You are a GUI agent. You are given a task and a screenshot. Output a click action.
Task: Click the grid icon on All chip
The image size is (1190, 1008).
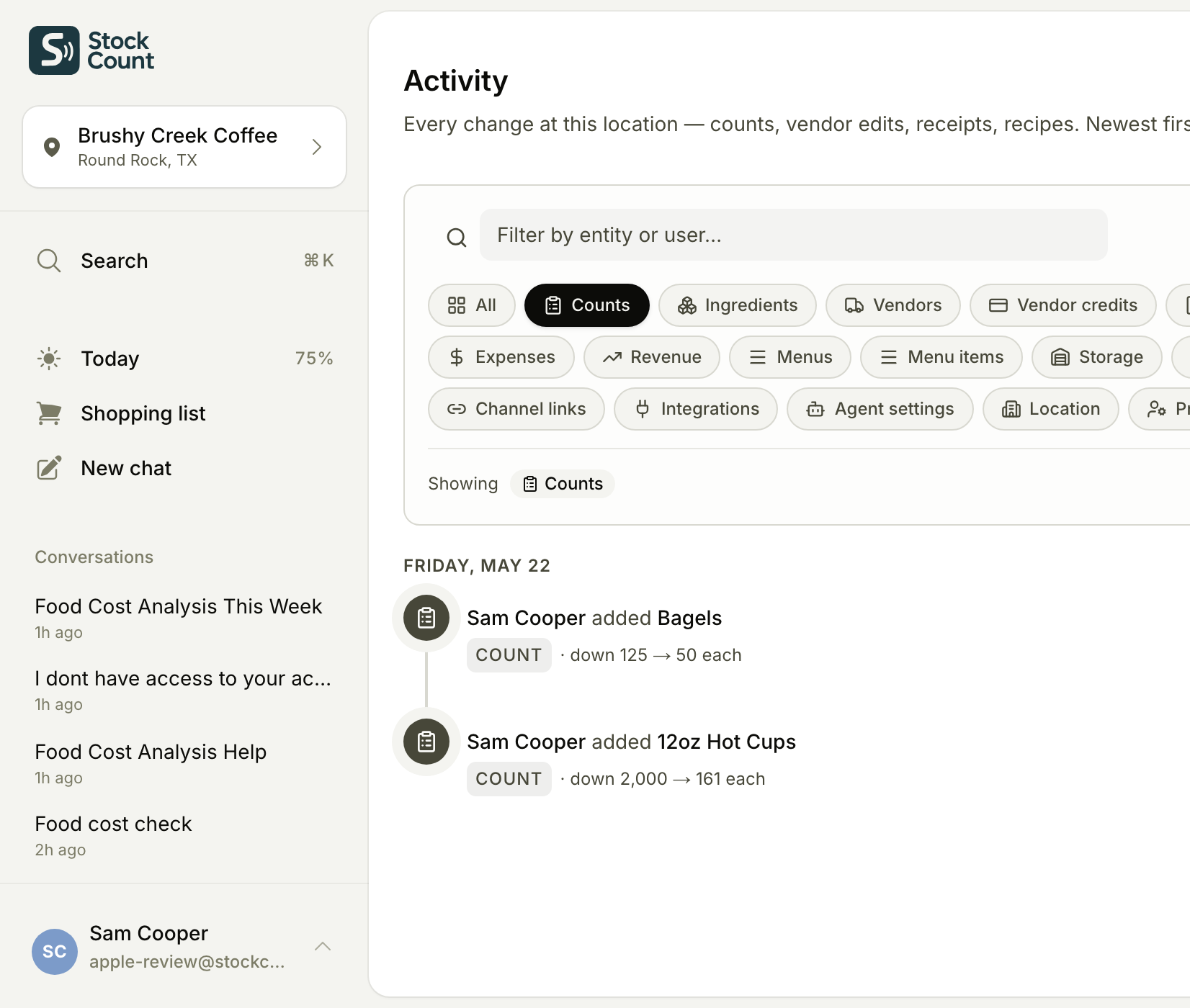457,305
